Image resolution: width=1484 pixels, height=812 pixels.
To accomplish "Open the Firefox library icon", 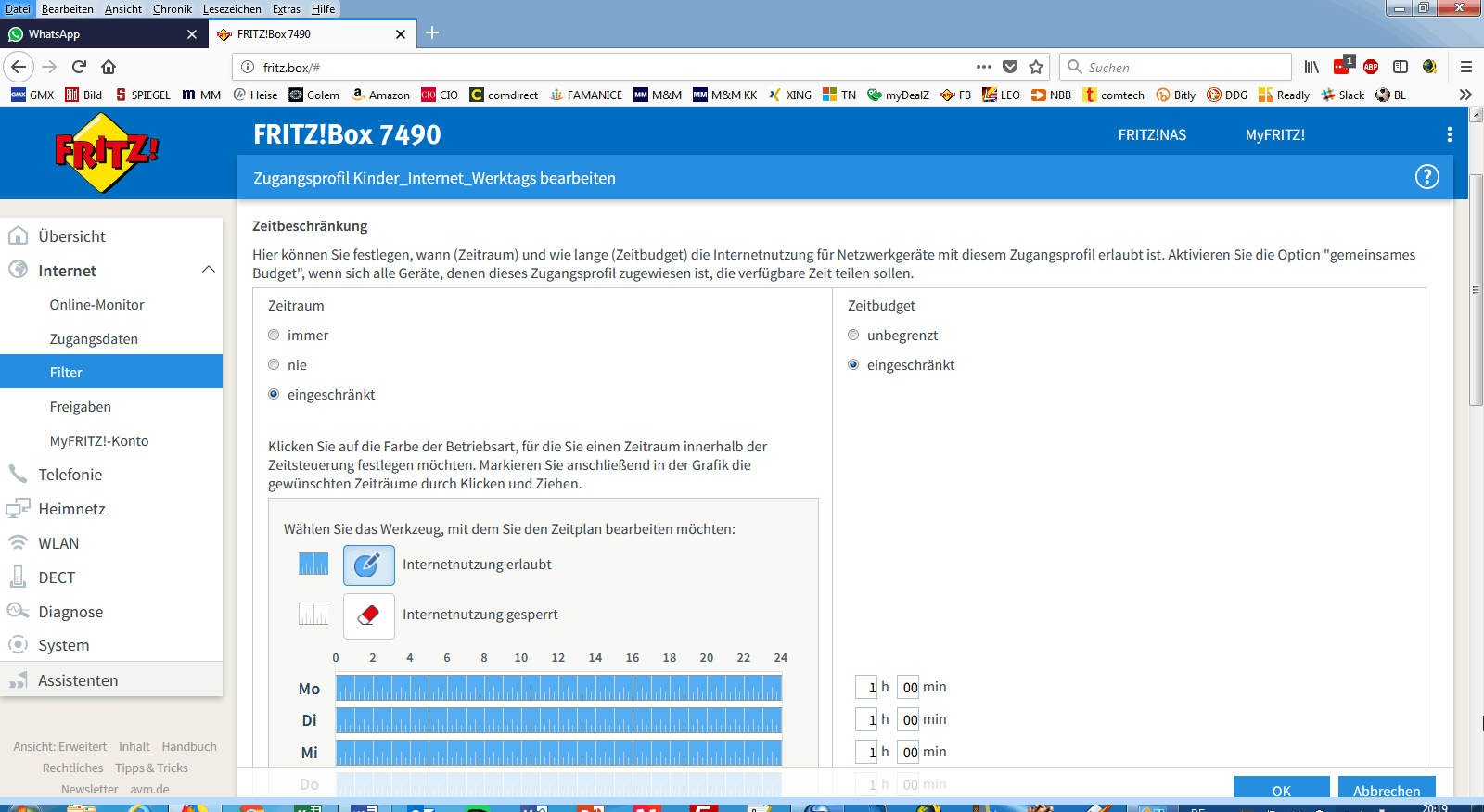I will coord(1311,67).
